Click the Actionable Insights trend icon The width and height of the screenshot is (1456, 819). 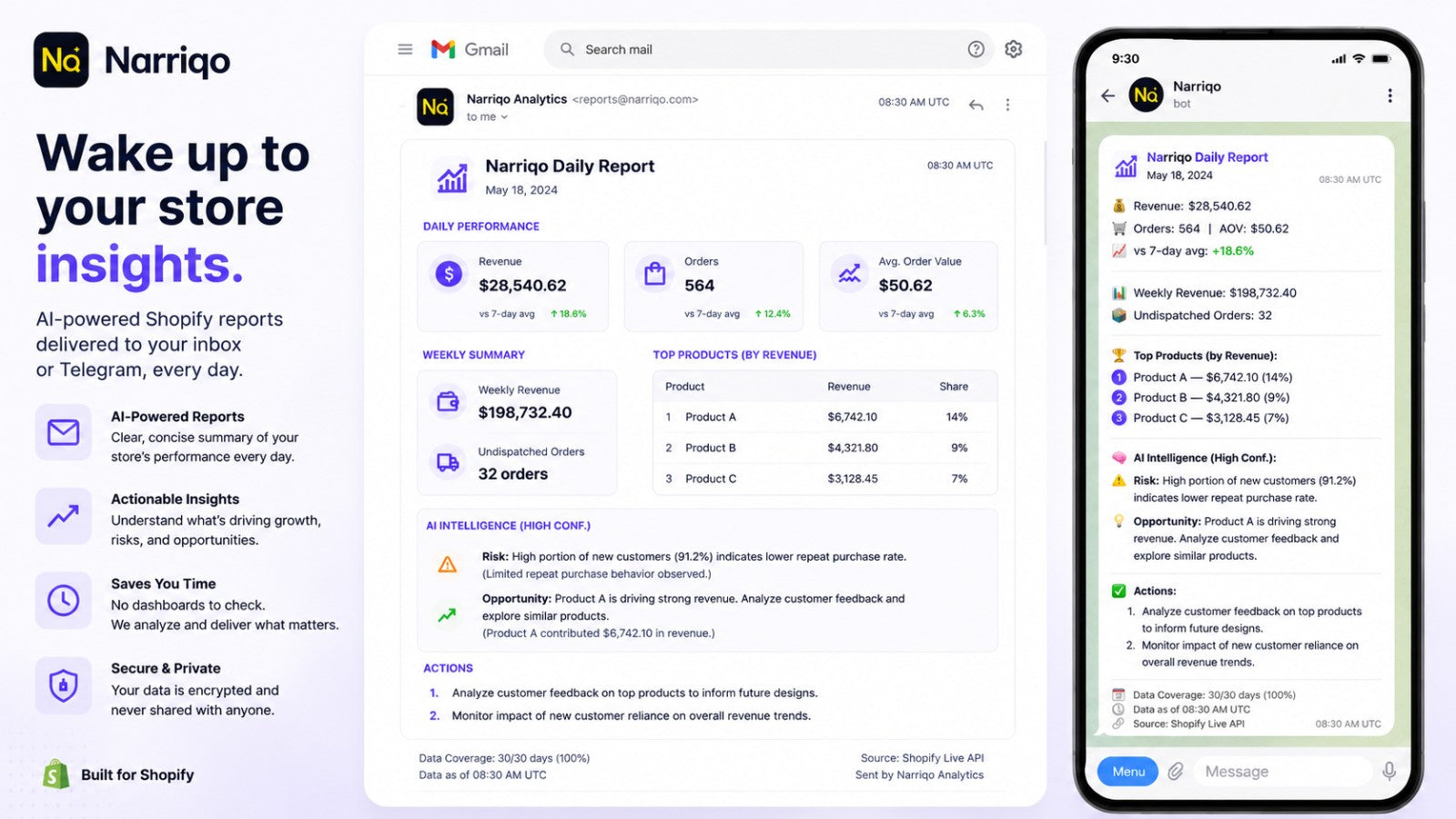63,516
